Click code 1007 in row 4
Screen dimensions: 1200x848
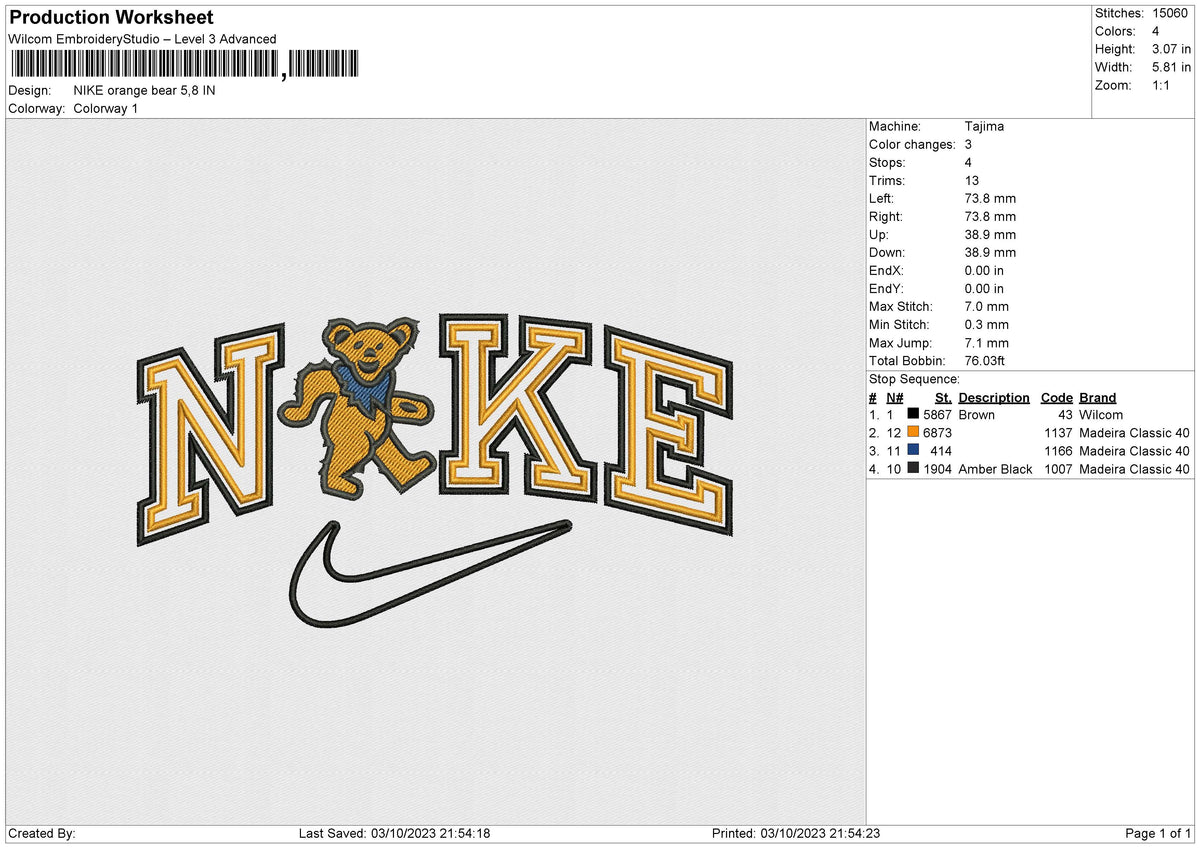[1057, 469]
